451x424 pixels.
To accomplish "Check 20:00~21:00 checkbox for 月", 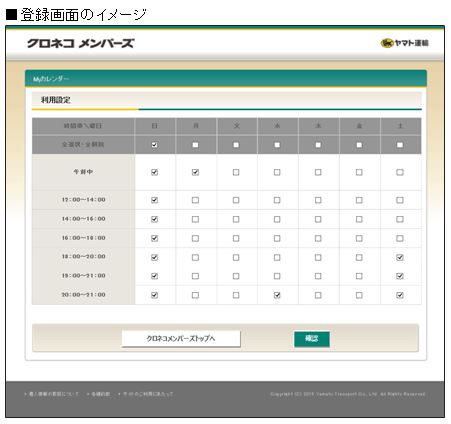I will tap(195, 295).
